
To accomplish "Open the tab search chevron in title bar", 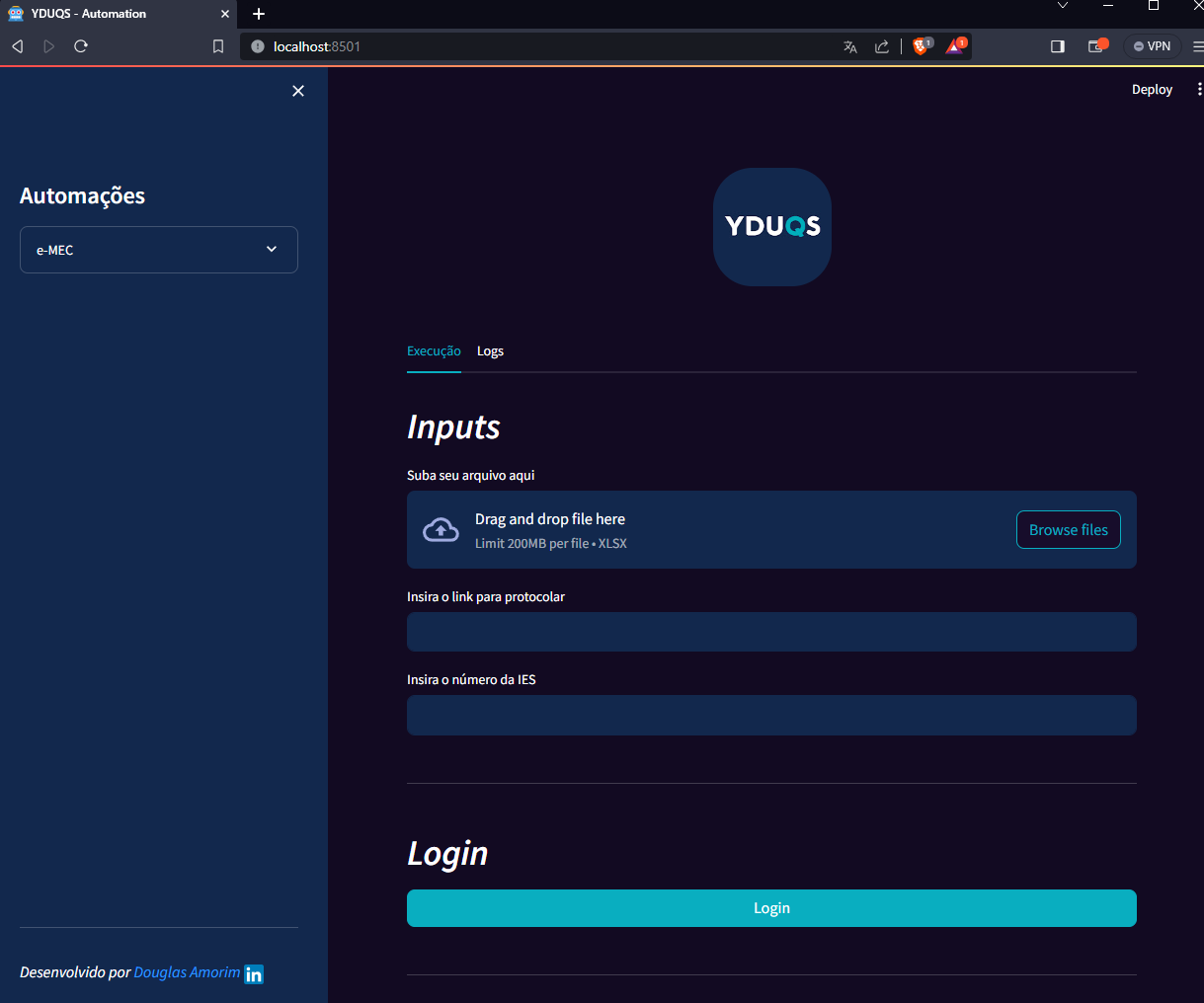I will 1063,6.
